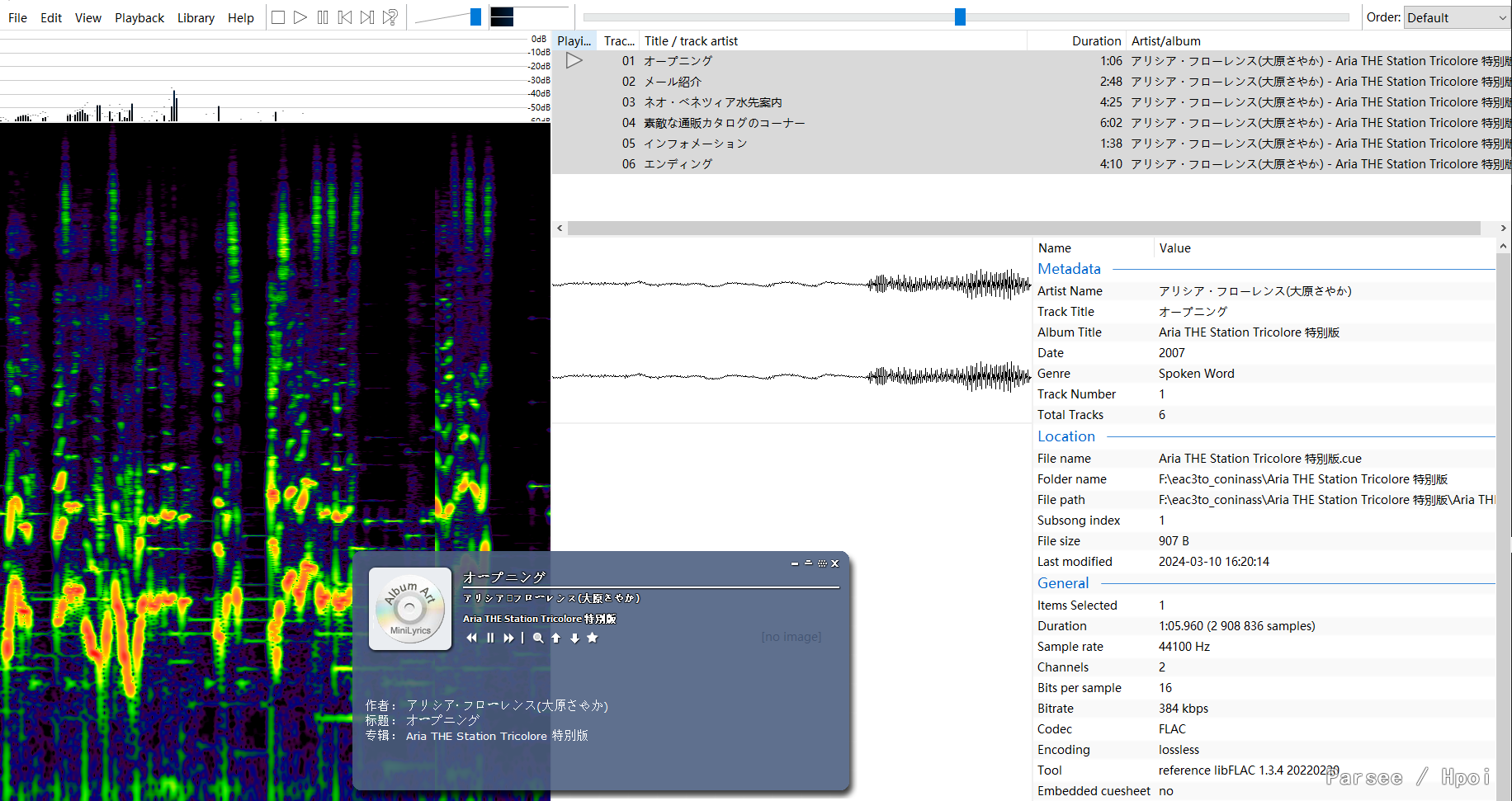Click the Title / track artist column header
The image size is (1512, 801).
tap(691, 41)
